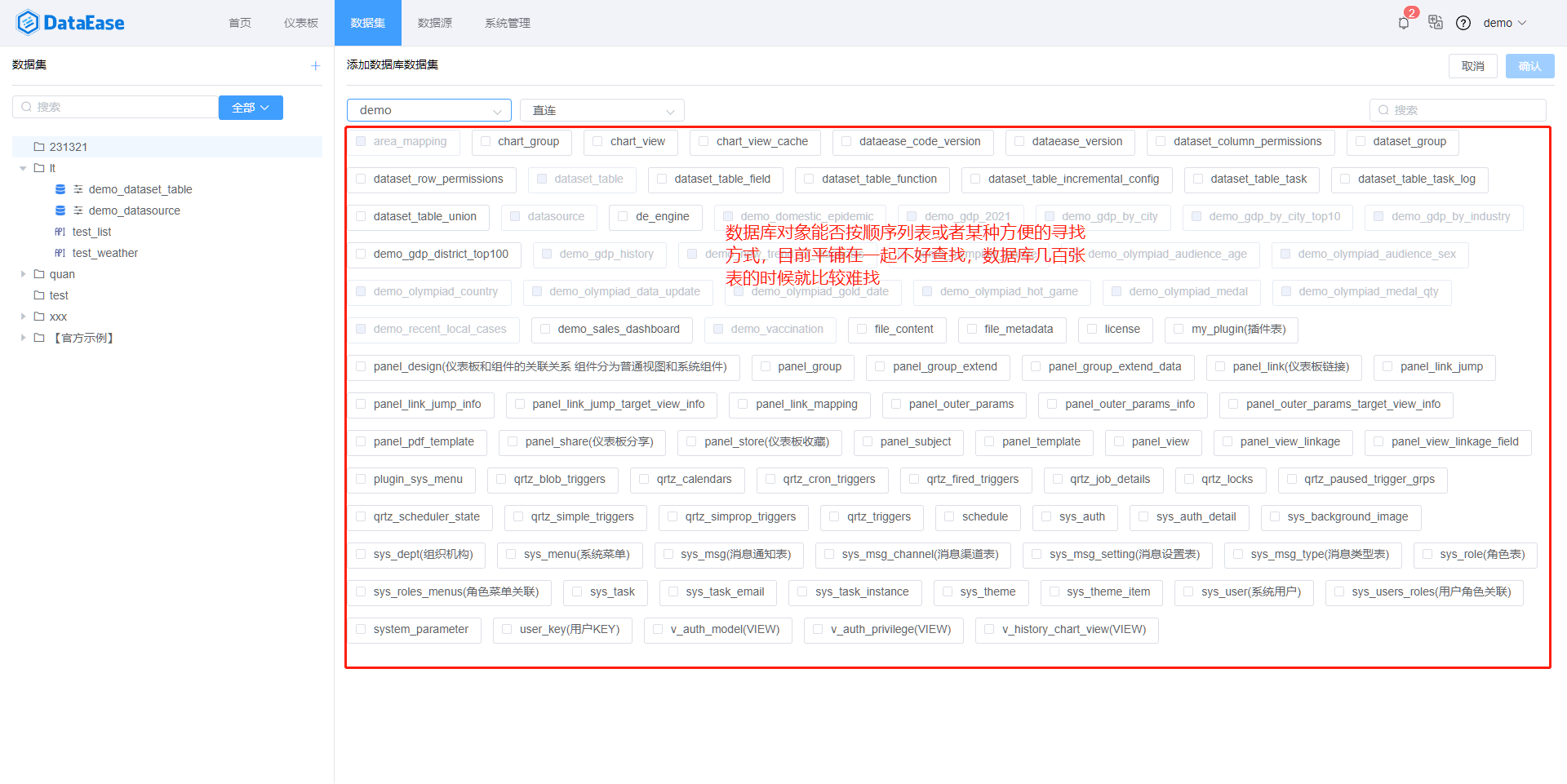Click the xxx folder icon
Image resolution: width=1567 pixels, height=784 pixels.
click(38, 317)
